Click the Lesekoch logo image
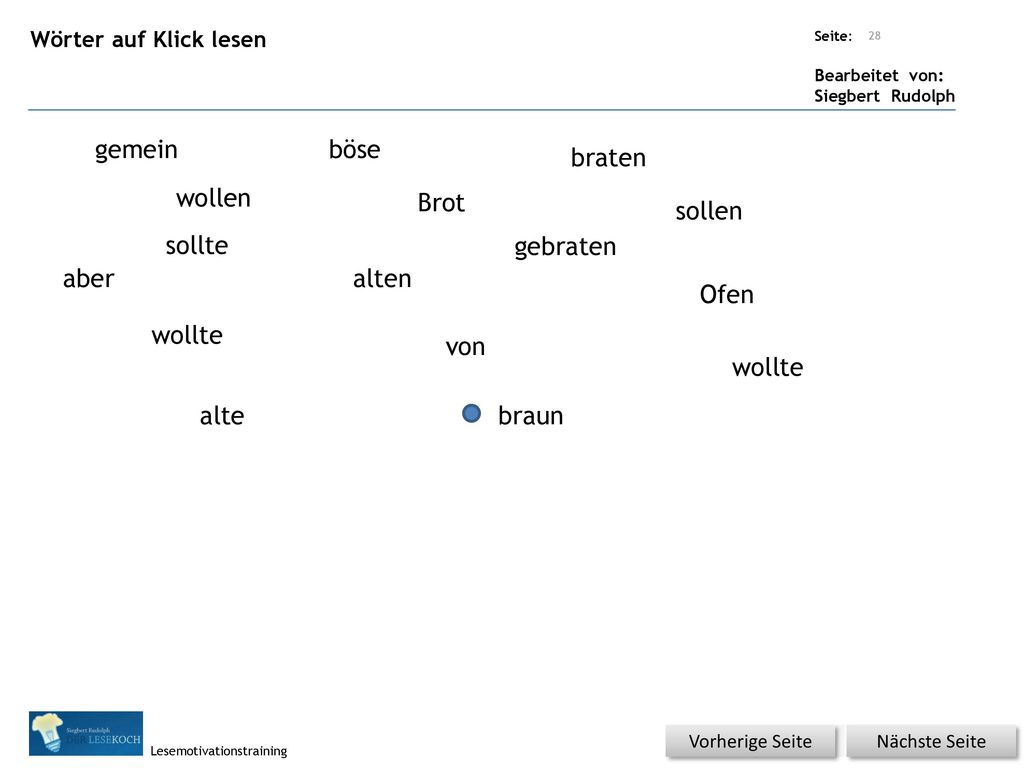The image size is (1024, 768). pos(86,733)
